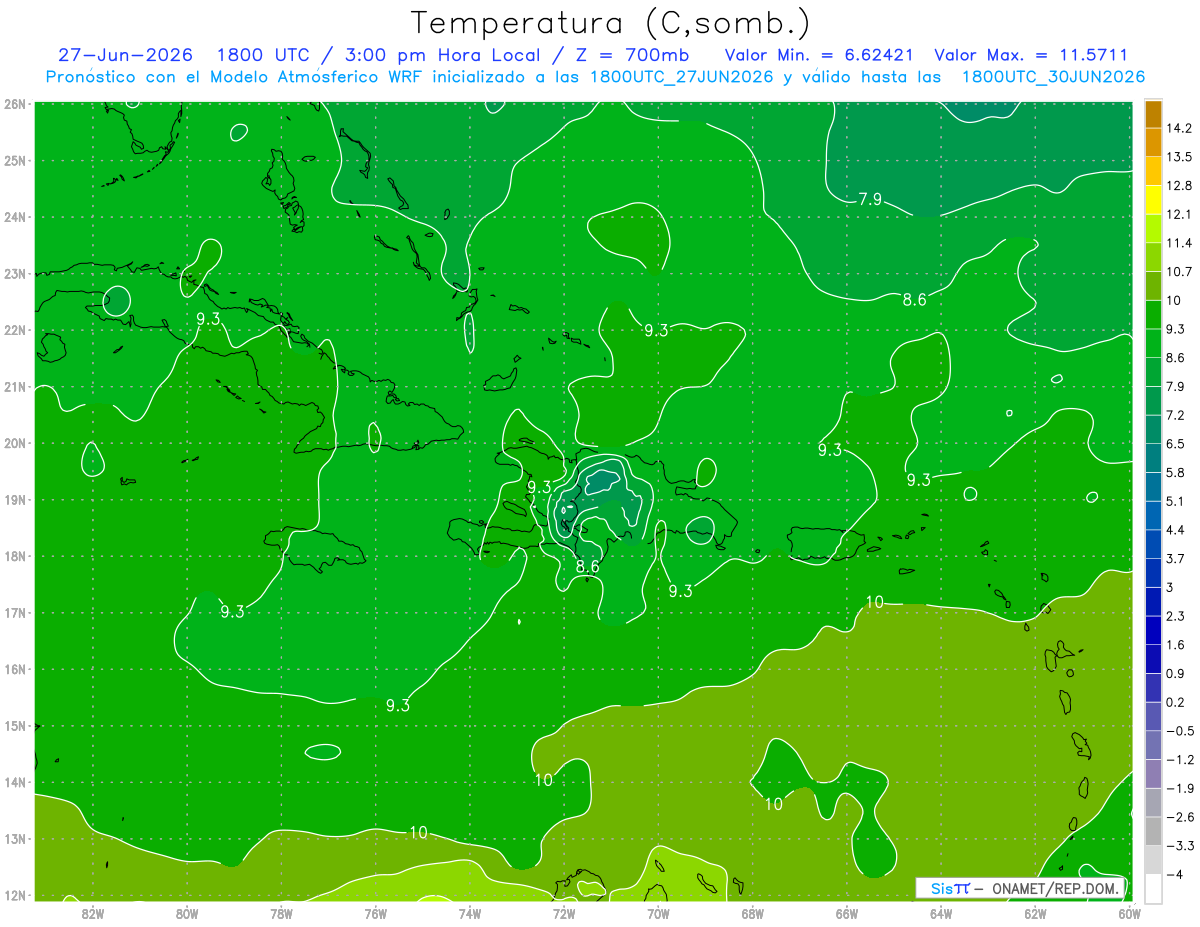Click the '12.1' color scale value
Screen dimensions: 1200x927
(x=1179, y=214)
